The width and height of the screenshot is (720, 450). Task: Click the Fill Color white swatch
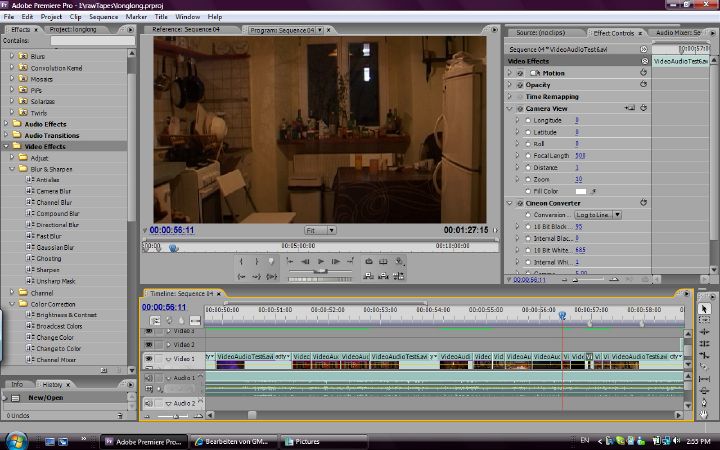pos(581,191)
